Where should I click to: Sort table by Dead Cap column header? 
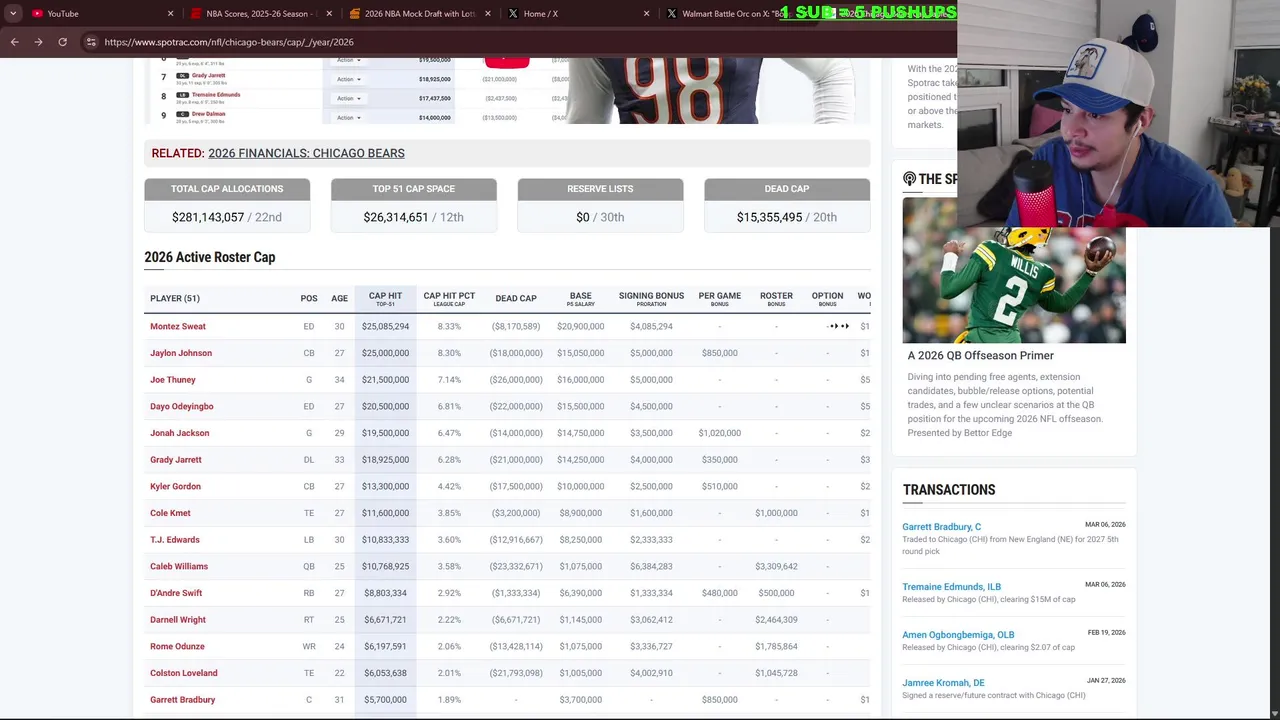(516, 298)
